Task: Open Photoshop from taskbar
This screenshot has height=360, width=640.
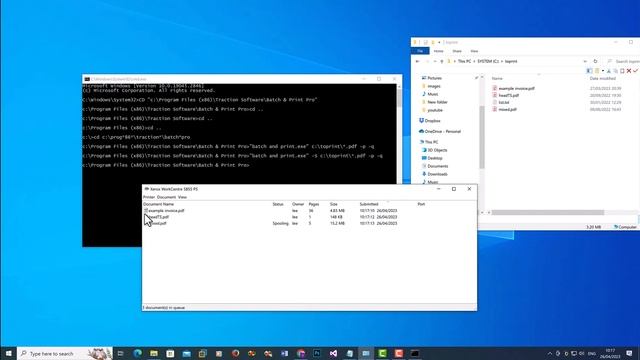Action: (x=317, y=353)
